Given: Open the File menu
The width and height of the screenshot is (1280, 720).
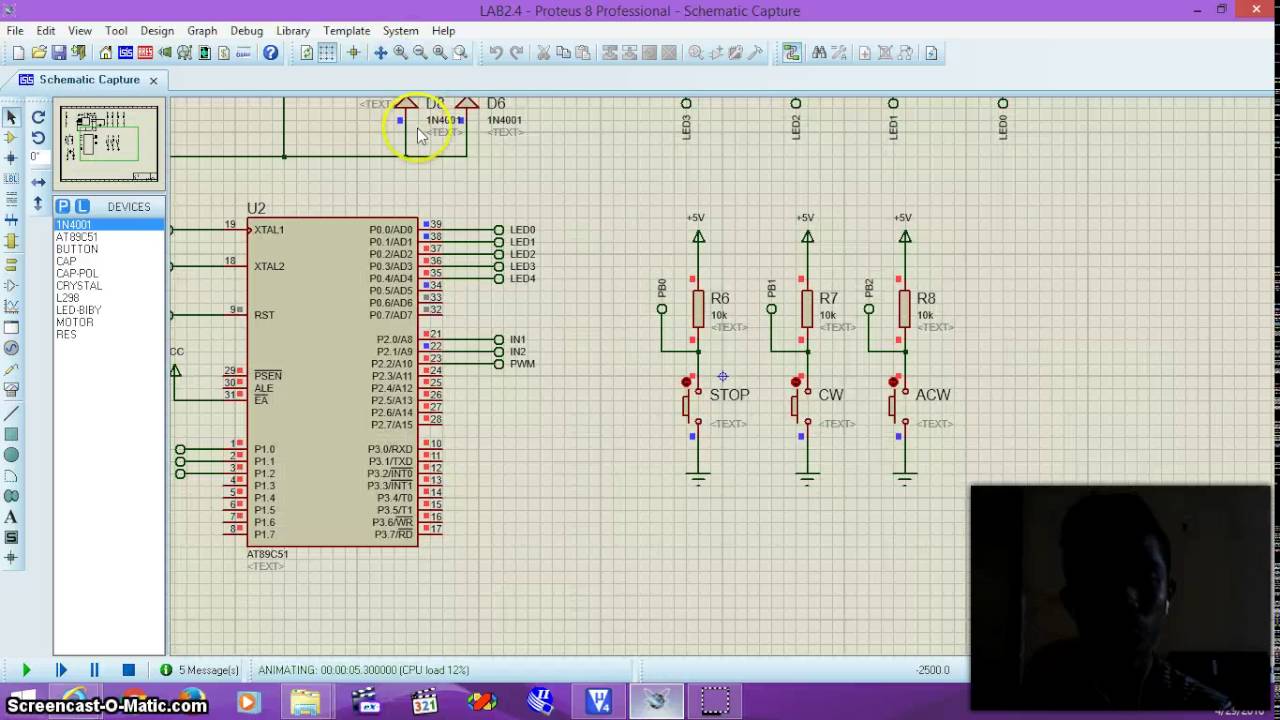Looking at the screenshot, I should (x=15, y=31).
